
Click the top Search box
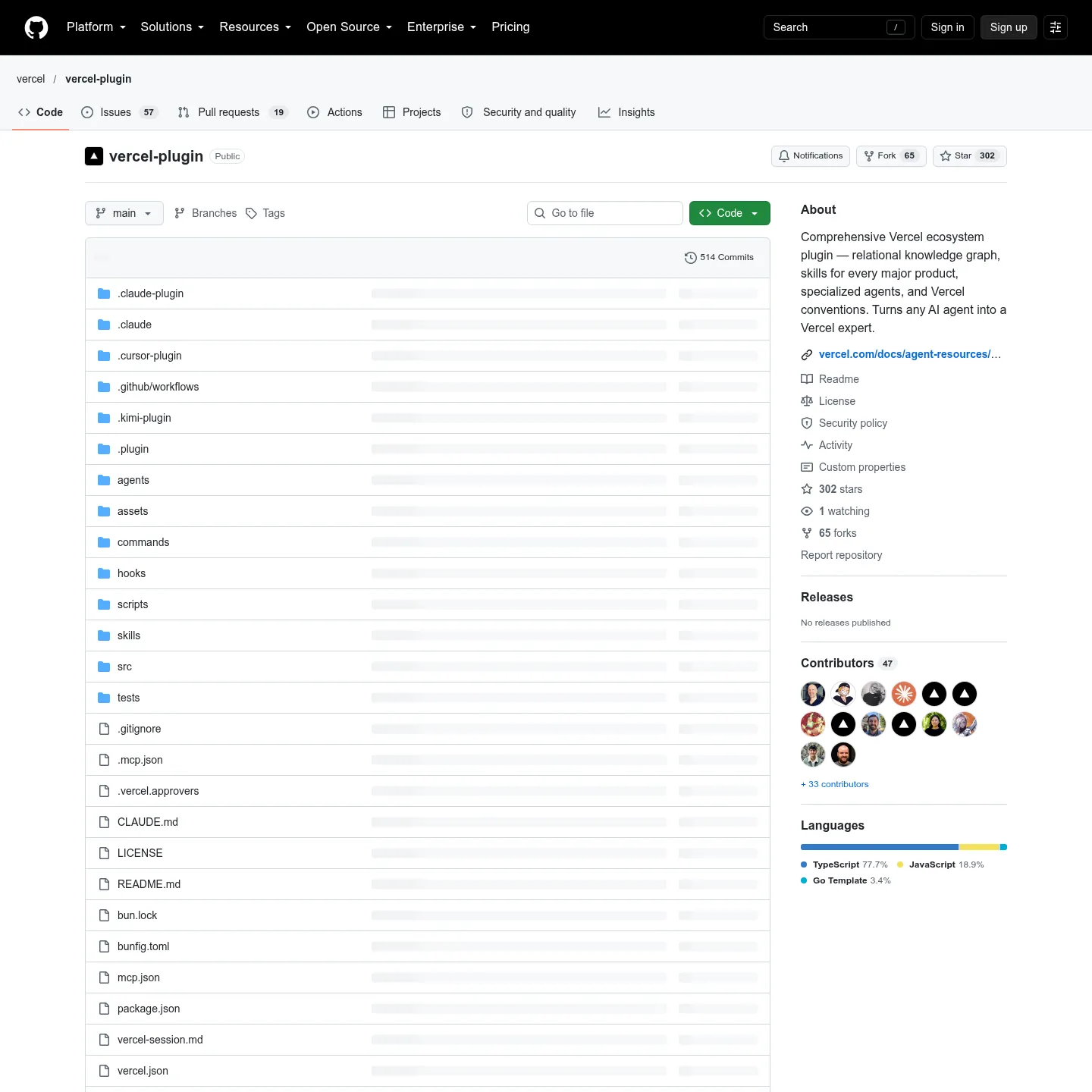point(839,27)
